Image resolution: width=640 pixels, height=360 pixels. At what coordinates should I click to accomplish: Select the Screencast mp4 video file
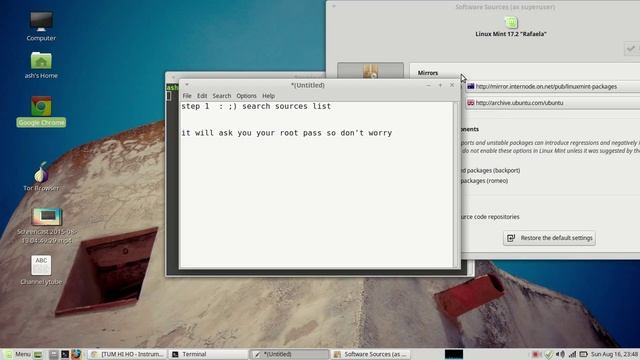click(47, 226)
